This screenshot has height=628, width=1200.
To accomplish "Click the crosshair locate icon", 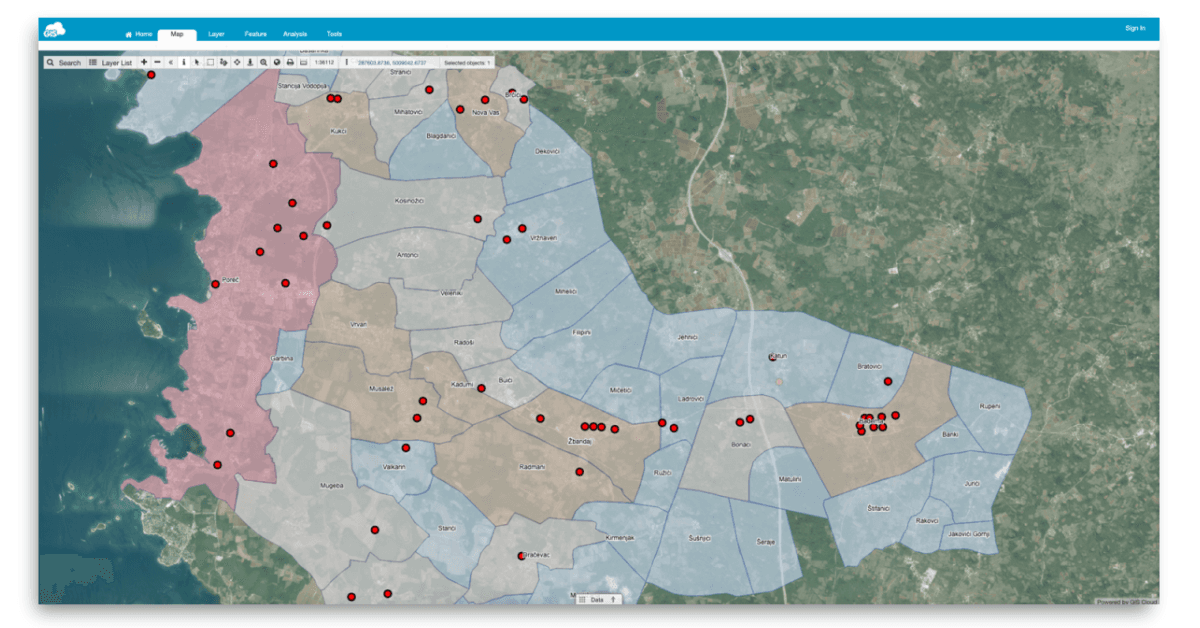I will [237, 62].
